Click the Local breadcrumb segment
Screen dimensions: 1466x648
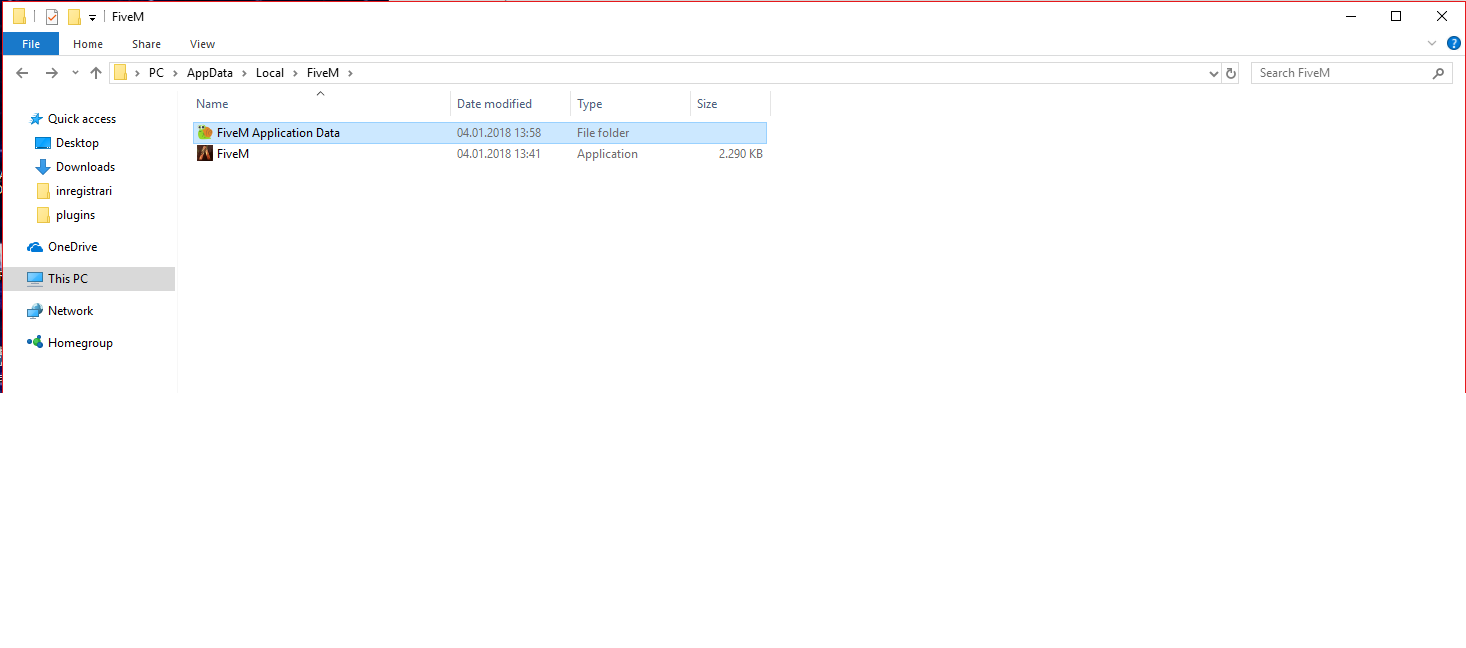[270, 73]
